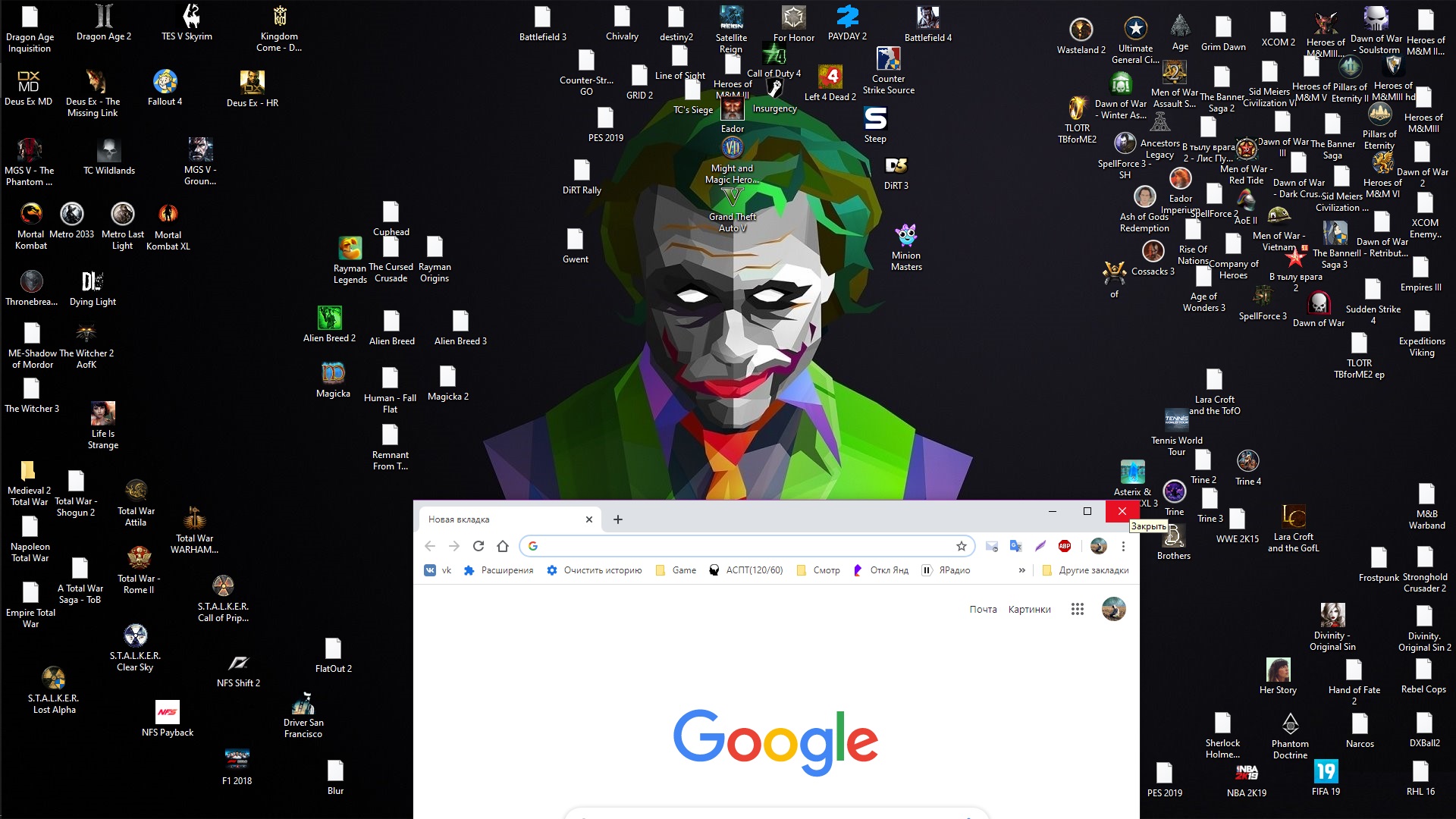Click the browser extensions dropdown arrow
The height and width of the screenshot is (819, 1456).
1022,570
